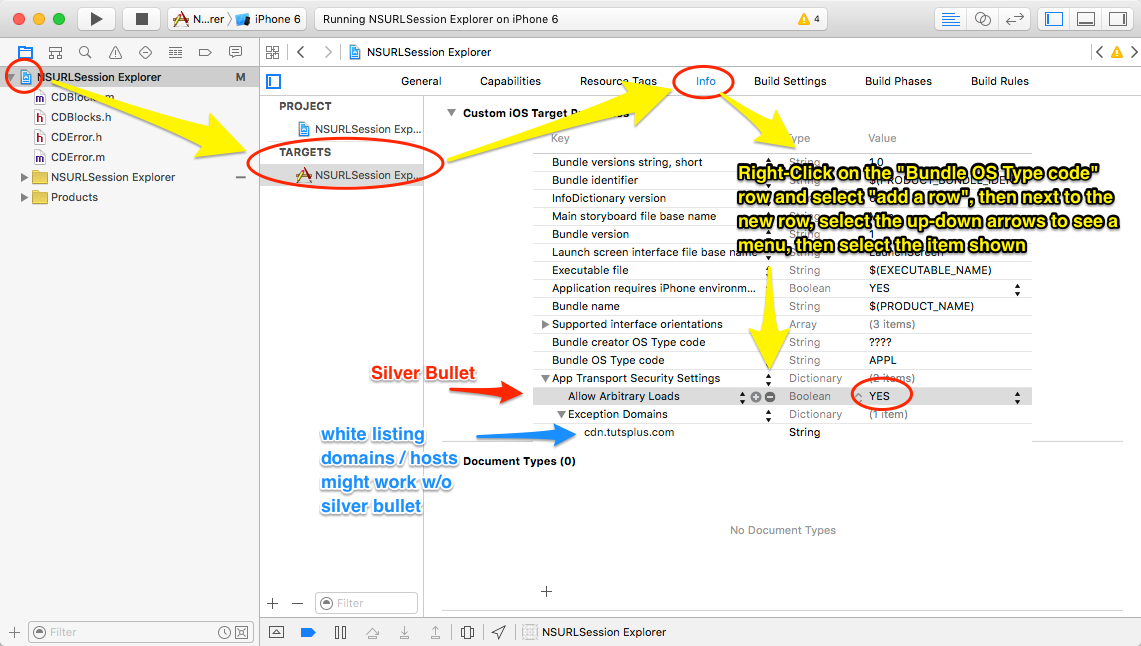
Task: Toggle Allow Arbitrary Loads value stepper
Action: 1017,395
